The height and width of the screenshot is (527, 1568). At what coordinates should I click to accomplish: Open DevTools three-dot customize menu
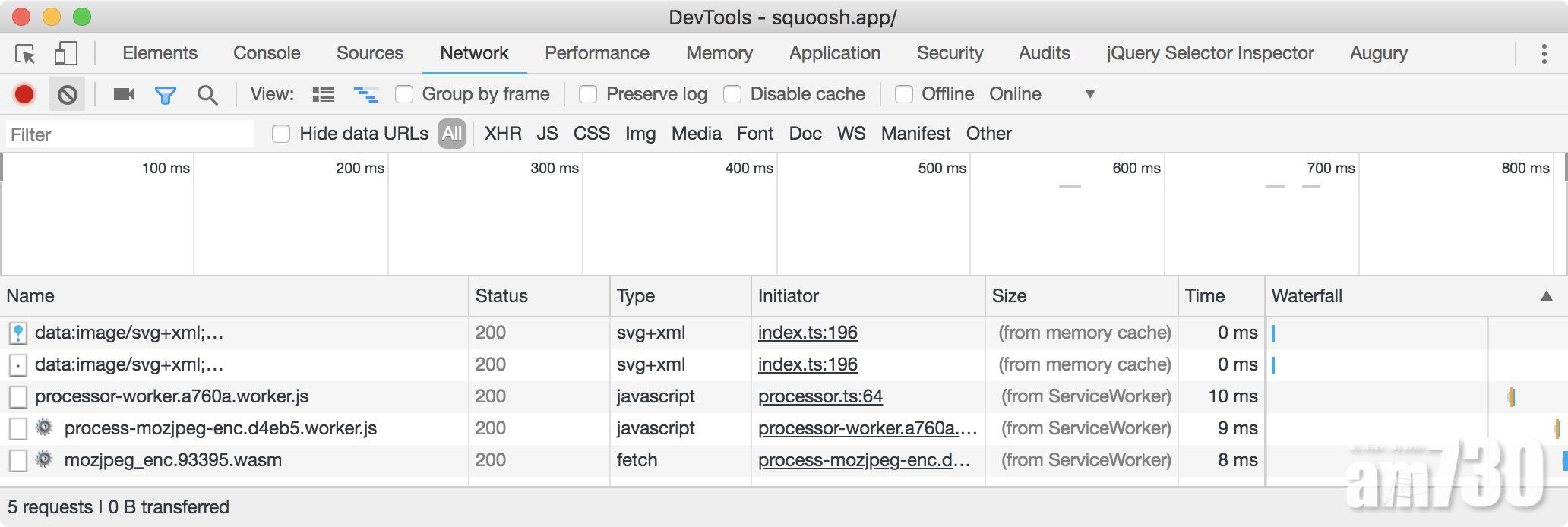point(1543,54)
